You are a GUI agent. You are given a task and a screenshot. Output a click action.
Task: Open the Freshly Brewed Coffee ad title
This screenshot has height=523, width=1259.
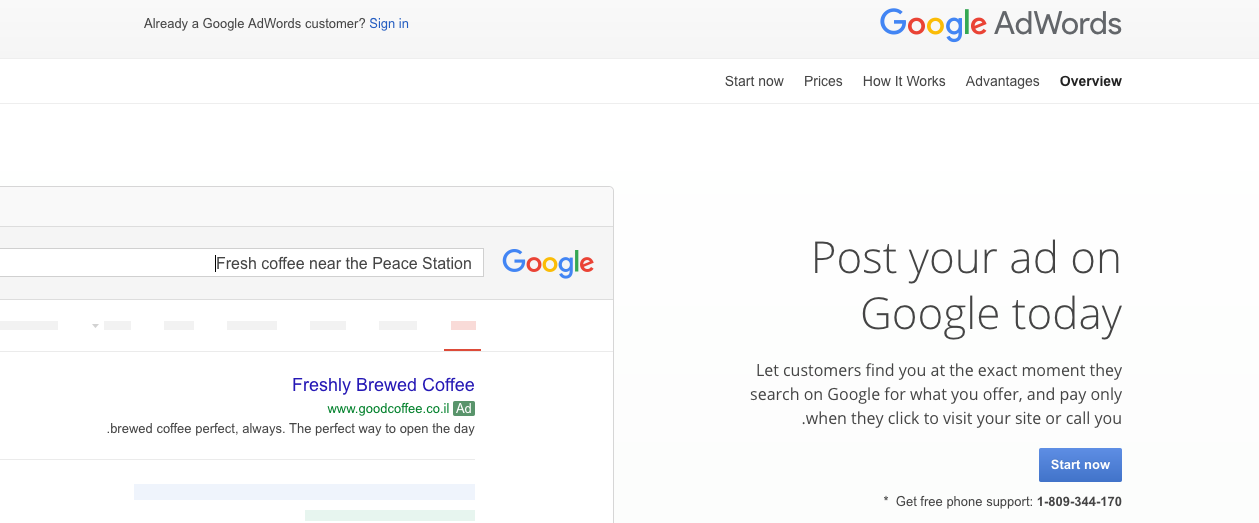point(383,385)
